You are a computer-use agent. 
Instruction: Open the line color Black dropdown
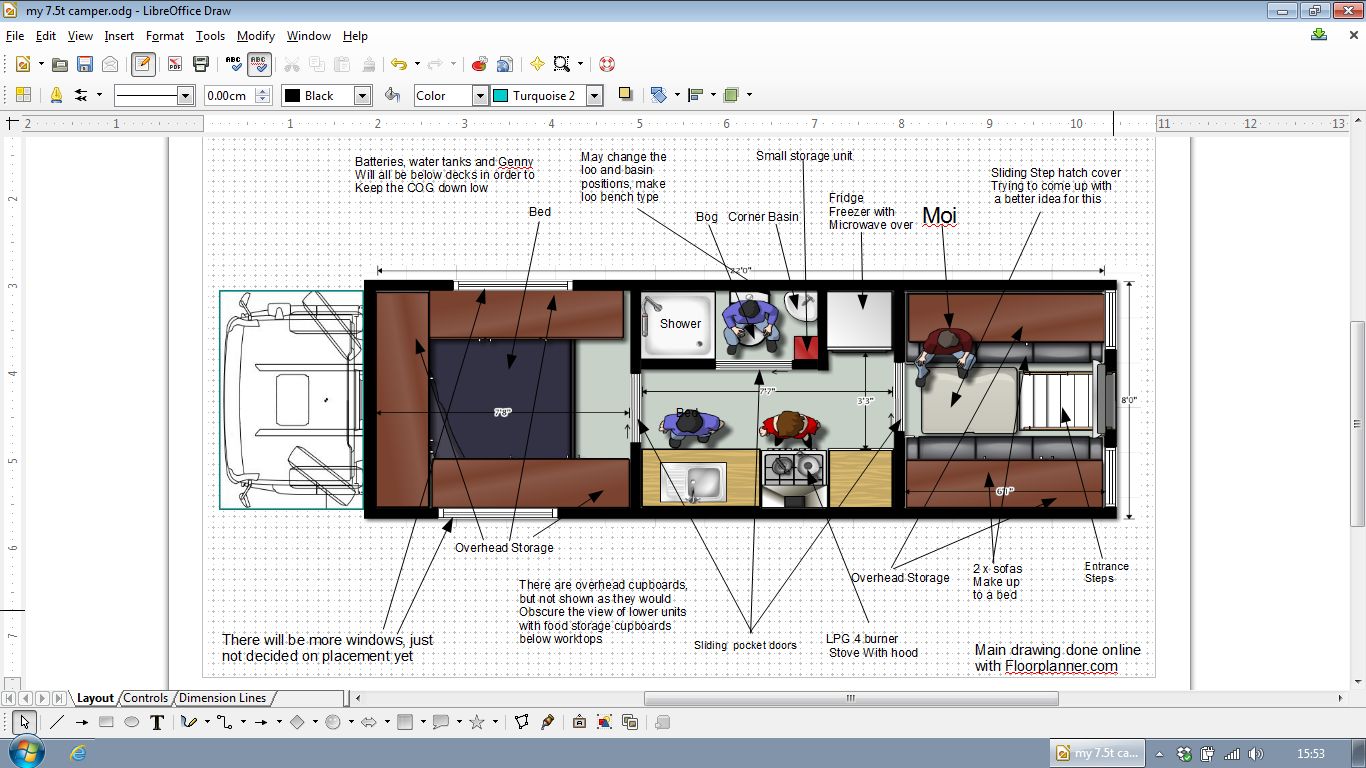(363, 96)
